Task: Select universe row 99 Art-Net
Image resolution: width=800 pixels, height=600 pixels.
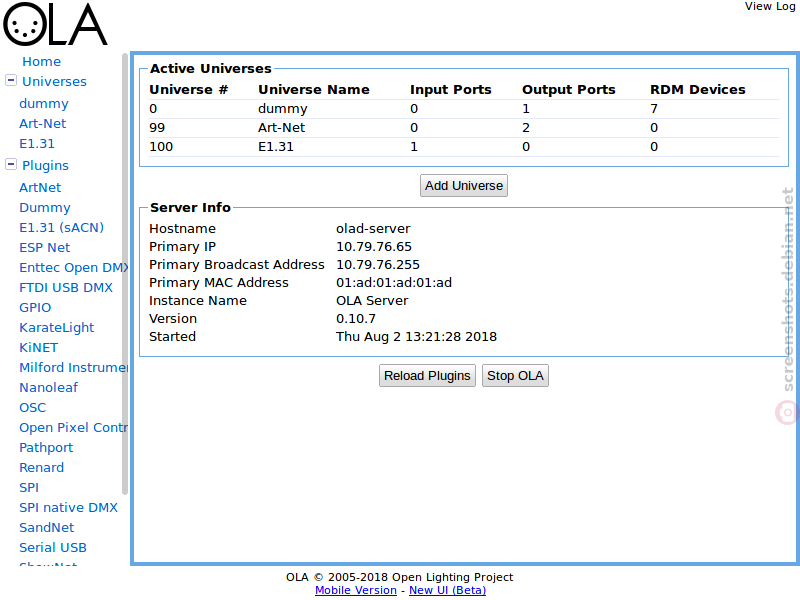Action: 464,128
